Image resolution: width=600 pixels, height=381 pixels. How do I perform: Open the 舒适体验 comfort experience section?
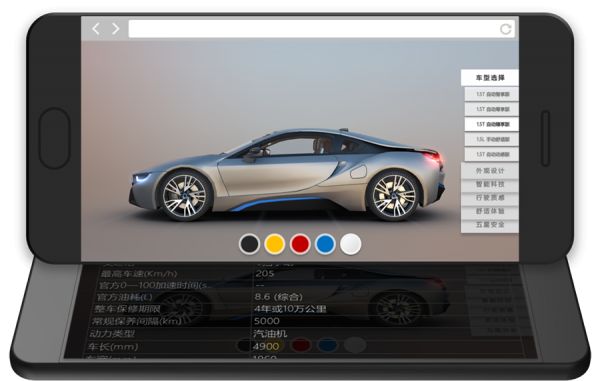pos(490,211)
